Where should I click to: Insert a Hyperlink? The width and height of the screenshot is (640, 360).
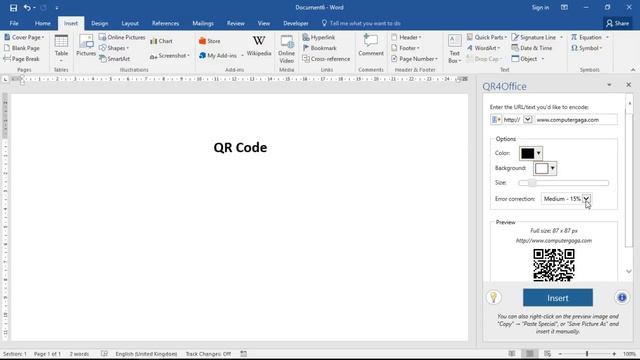point(319,37)
